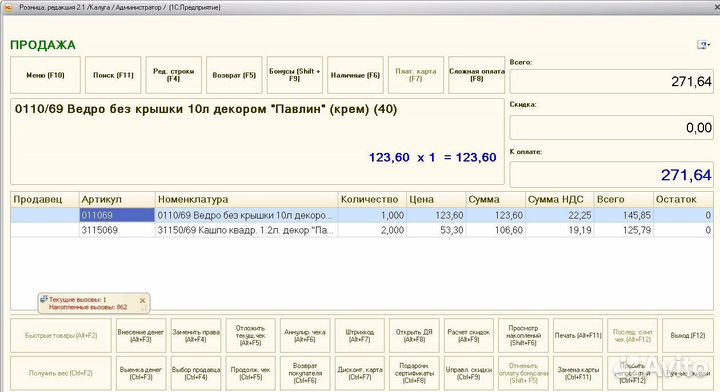Select the row 'Ведро без крышки 10л'
The height and width of the screenshot is (392, 720).
[x=362, y=215]
